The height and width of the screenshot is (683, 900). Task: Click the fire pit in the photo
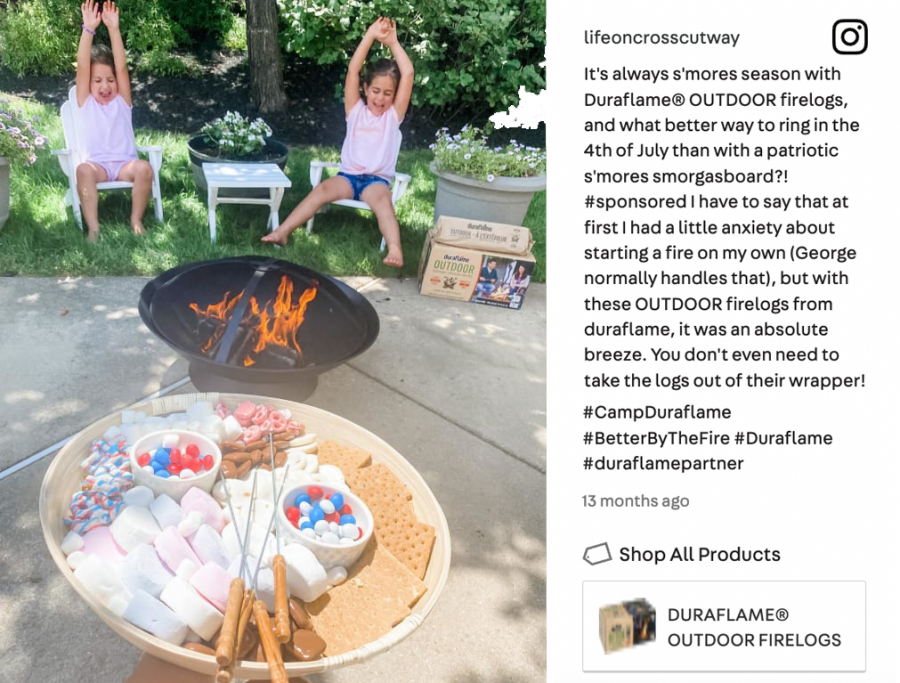tap(258, 324)
